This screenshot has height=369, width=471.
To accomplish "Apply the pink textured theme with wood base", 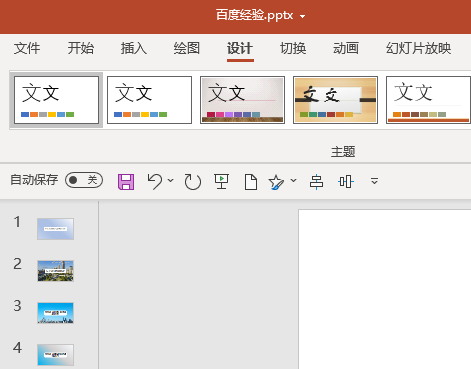I will pos(242,100).
